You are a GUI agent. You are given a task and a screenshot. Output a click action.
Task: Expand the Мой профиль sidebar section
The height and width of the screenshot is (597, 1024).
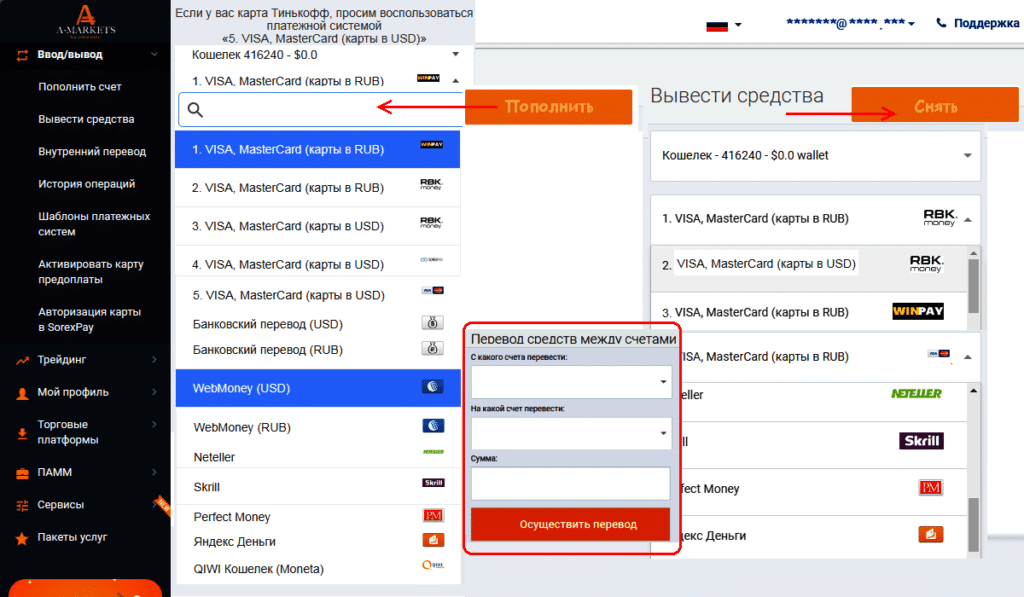(155, 392)
